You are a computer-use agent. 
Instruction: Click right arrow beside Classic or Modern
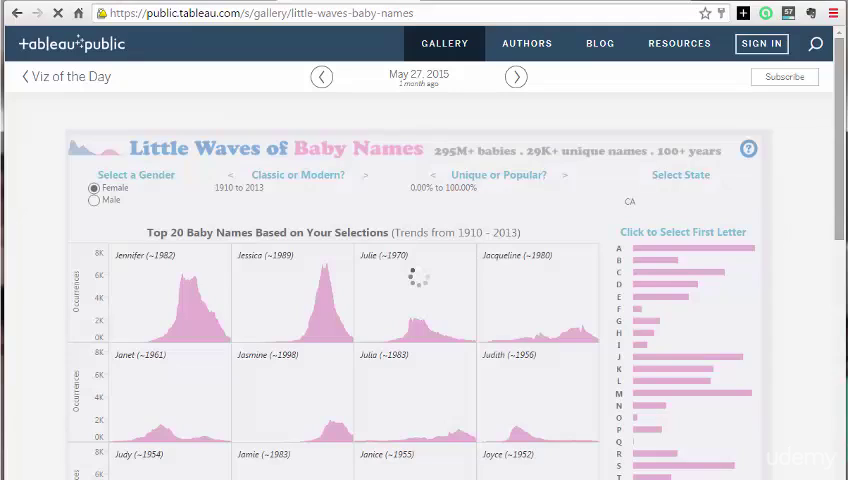[366, 175]
